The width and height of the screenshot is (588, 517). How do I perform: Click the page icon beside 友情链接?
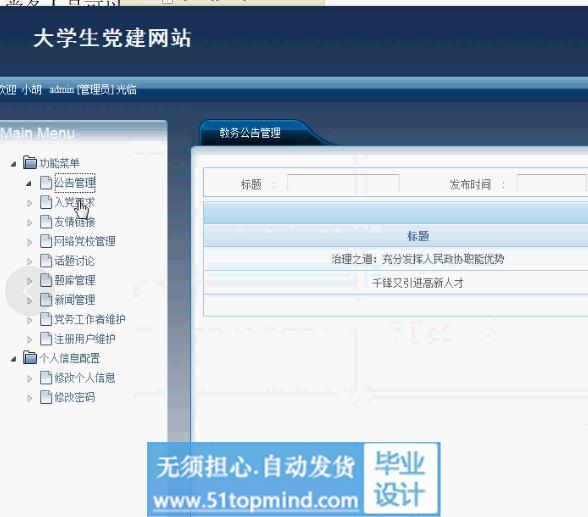click(x=46, y=222)
